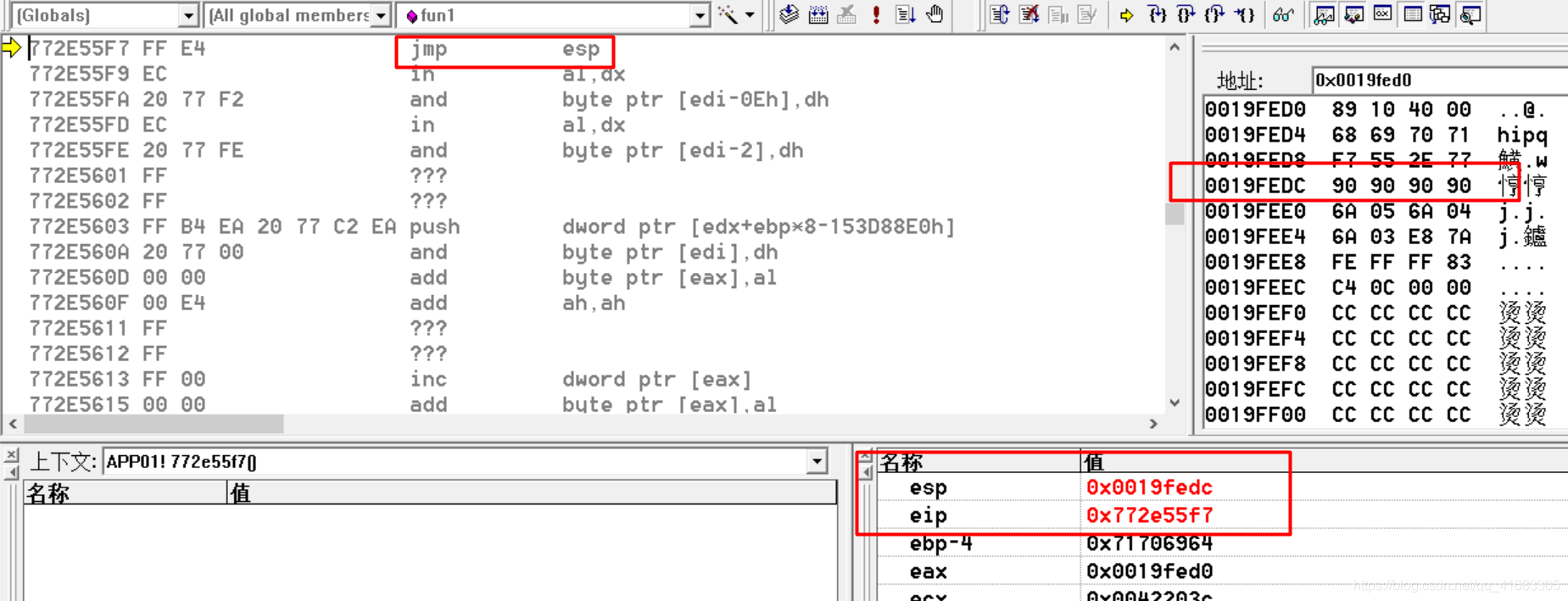Click the Stop Debugging icon
This screenshot has width=1568, height=601.
(x=1030, y=14)
